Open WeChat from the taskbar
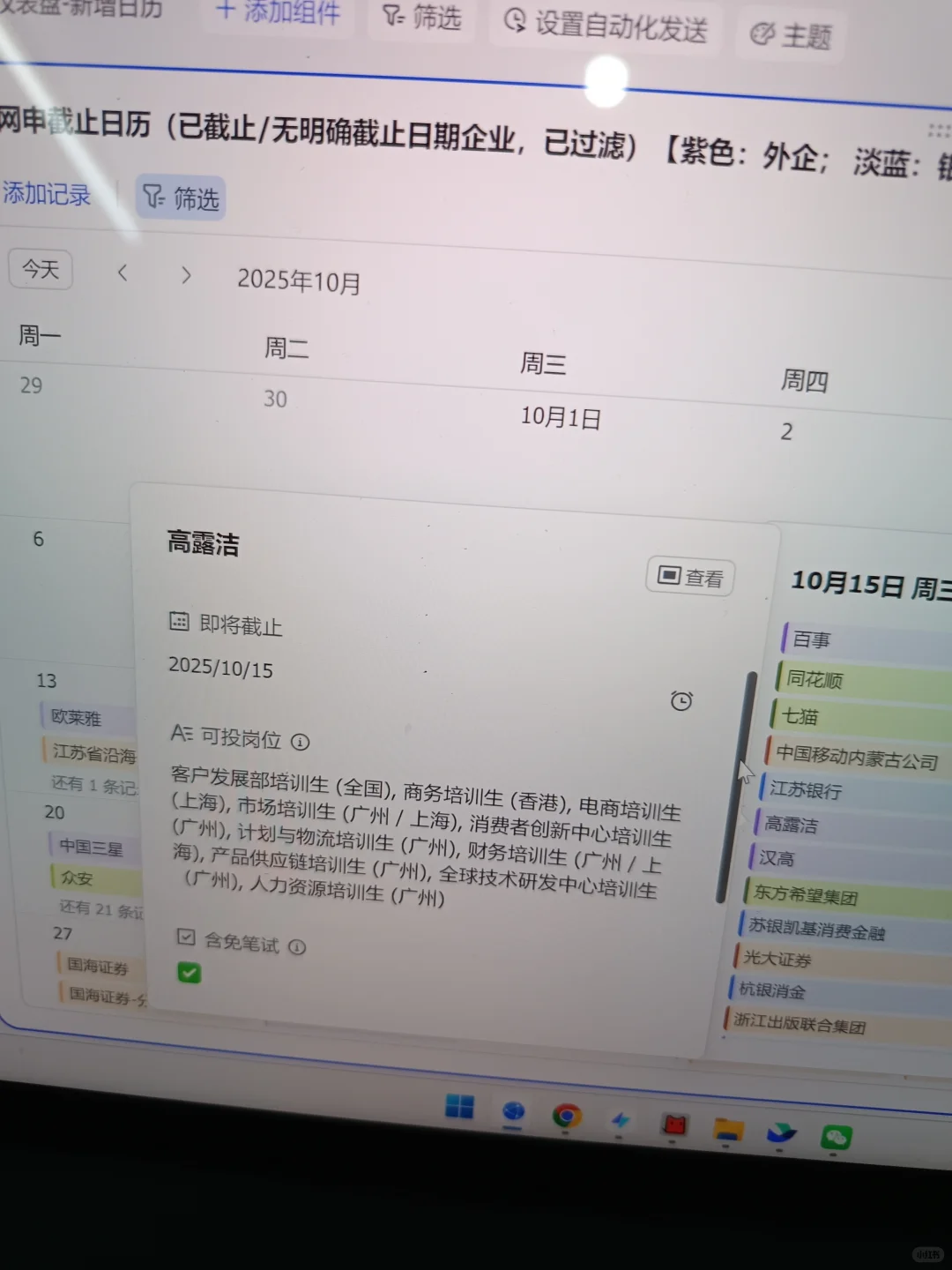 point(835,1138)
